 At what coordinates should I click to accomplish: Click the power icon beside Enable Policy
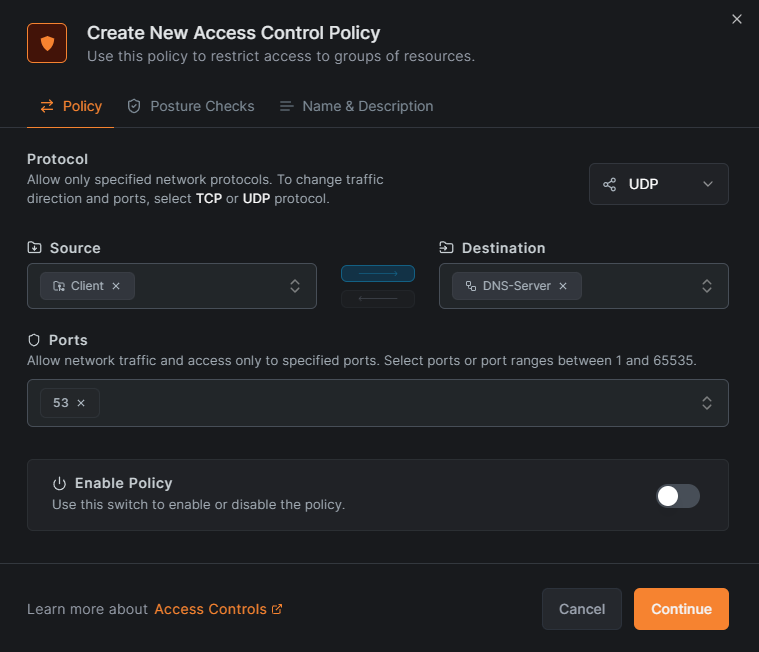59,483
